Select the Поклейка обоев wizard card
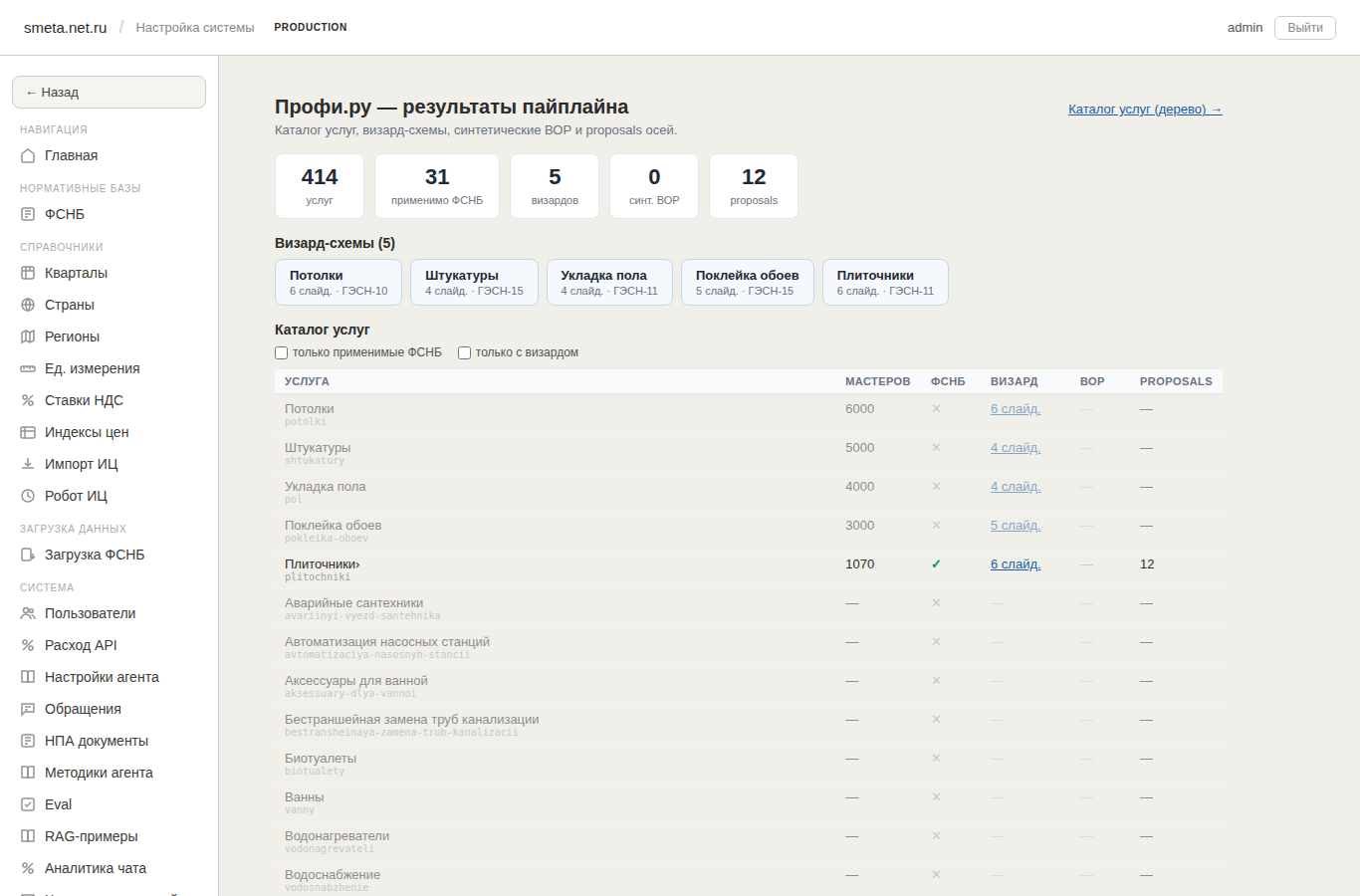 [x=748, y=282]
